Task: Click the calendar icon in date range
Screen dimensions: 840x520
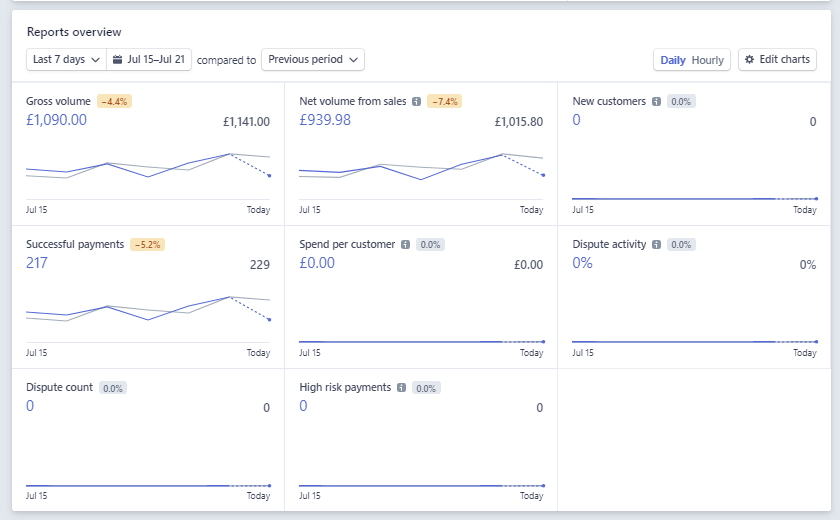Action: (x=117, y=60)
